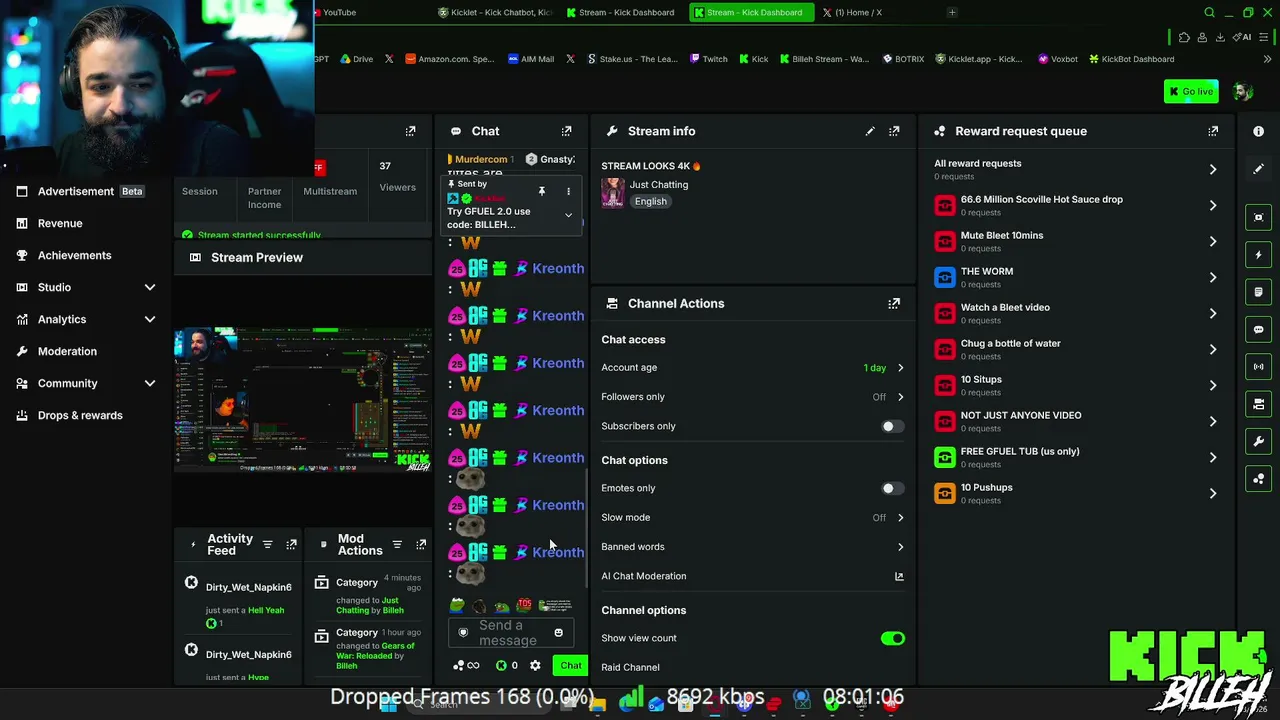Open browser extensions puzzle icon
This screenshot has height=720, width=1280.
(x=1184, y=37)
